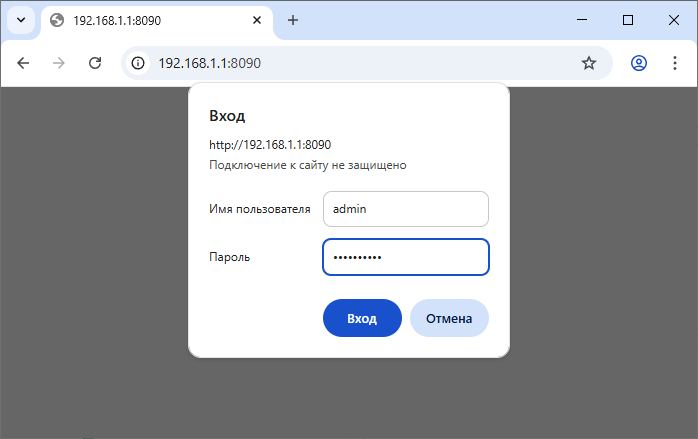
Task: Maximize the browser window
Action: pos(628,20)
